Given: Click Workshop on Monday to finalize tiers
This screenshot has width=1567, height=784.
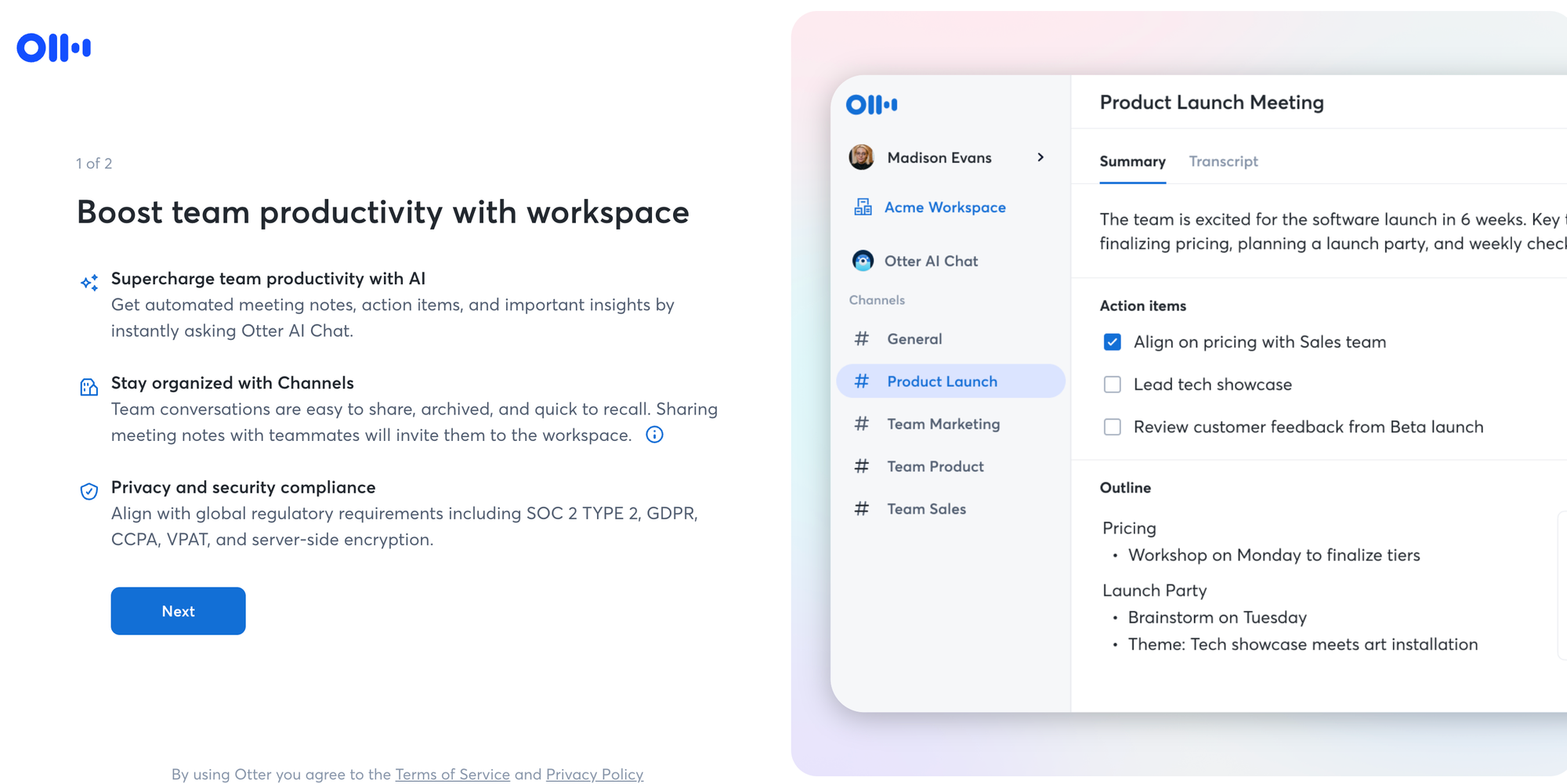Looking at the screenshot, I should (1274, 555).
